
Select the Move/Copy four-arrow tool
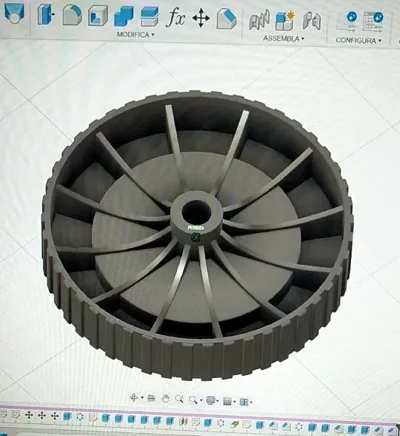tap(201, 18)
